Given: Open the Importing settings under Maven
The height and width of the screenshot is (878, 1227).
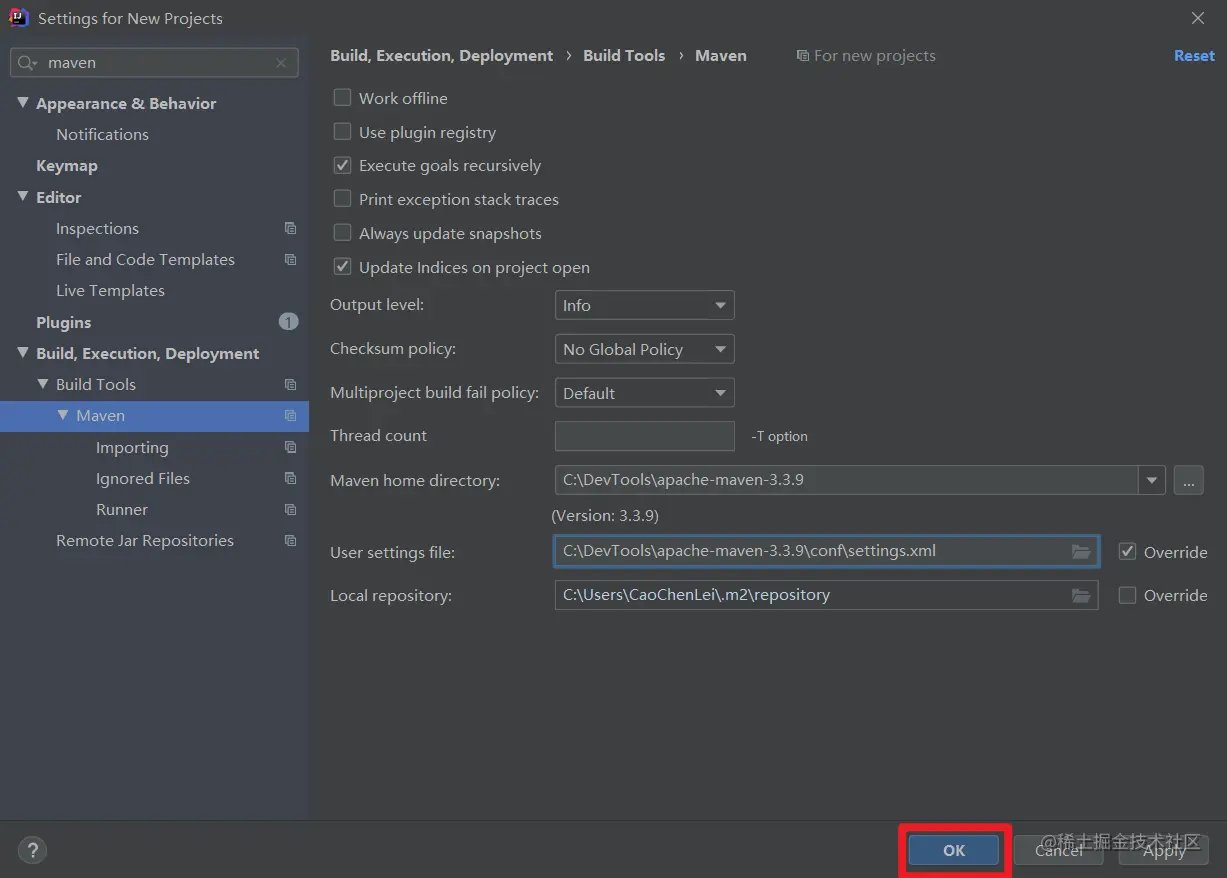Looking at the screenshot, I should (132, 447).
